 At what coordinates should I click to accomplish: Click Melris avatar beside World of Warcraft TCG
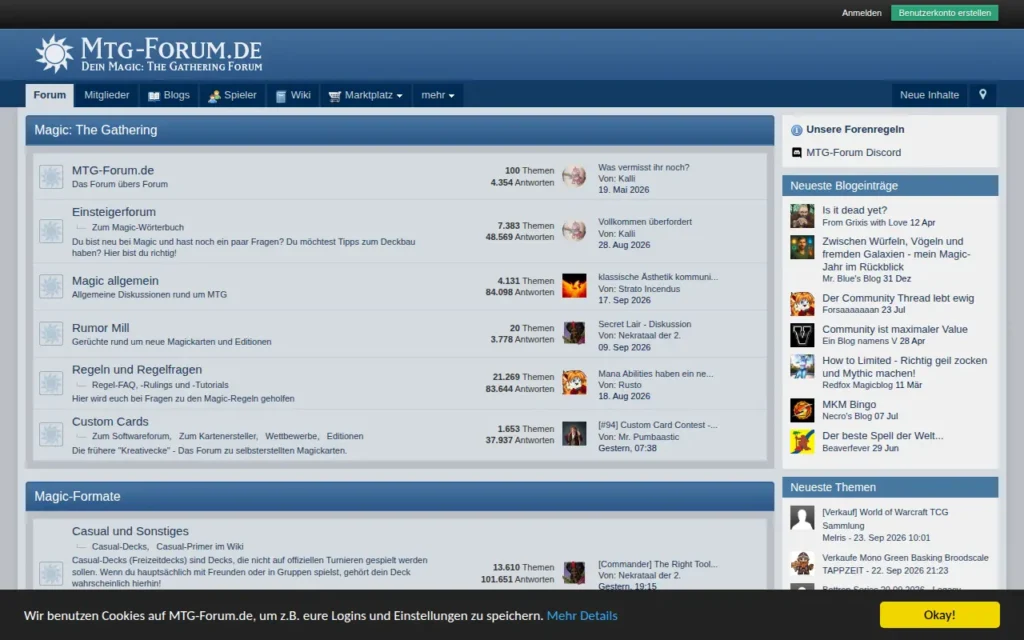802,518
